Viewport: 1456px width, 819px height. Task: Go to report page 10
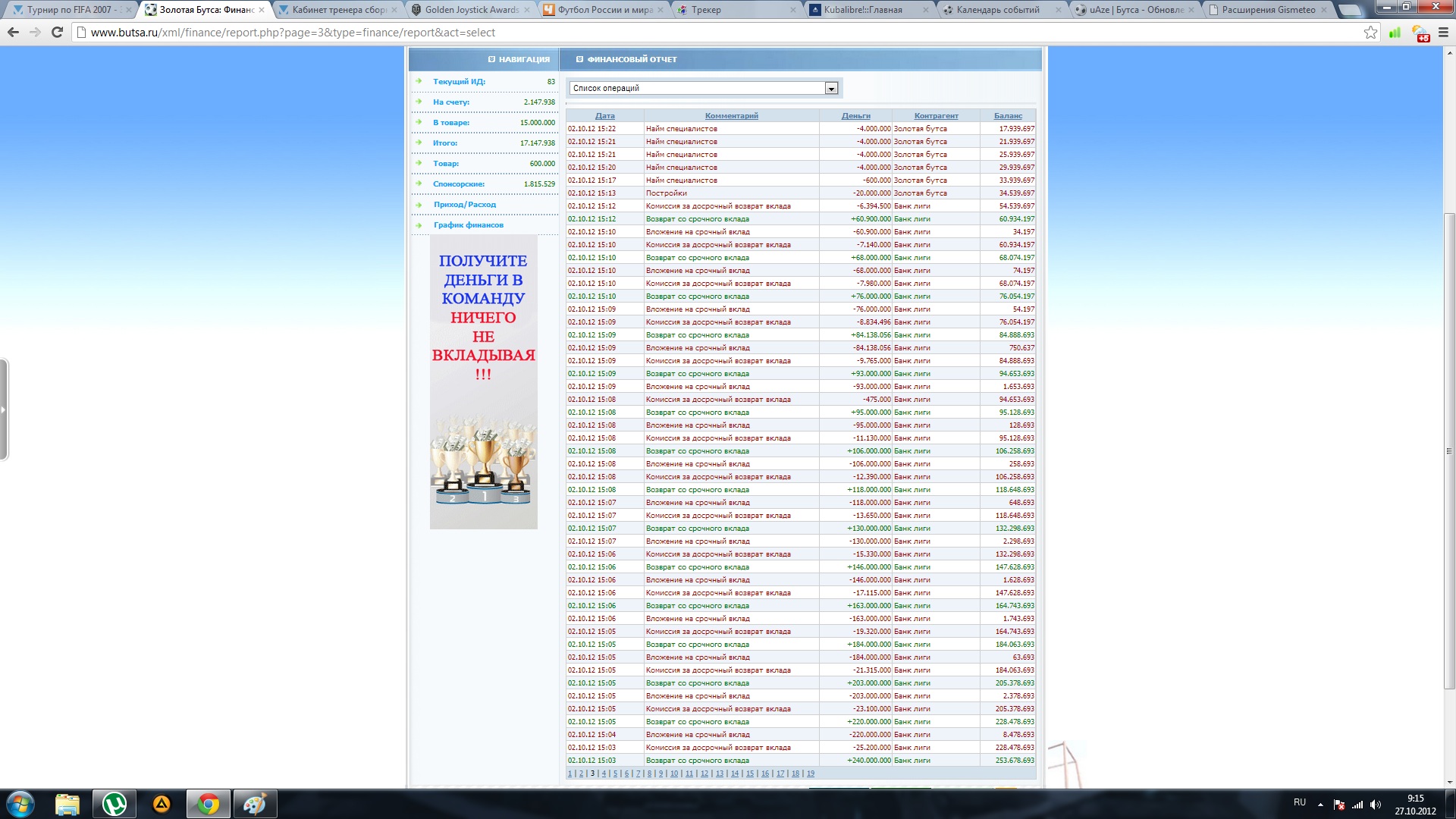pyautogui.click(x=673, y=773)
